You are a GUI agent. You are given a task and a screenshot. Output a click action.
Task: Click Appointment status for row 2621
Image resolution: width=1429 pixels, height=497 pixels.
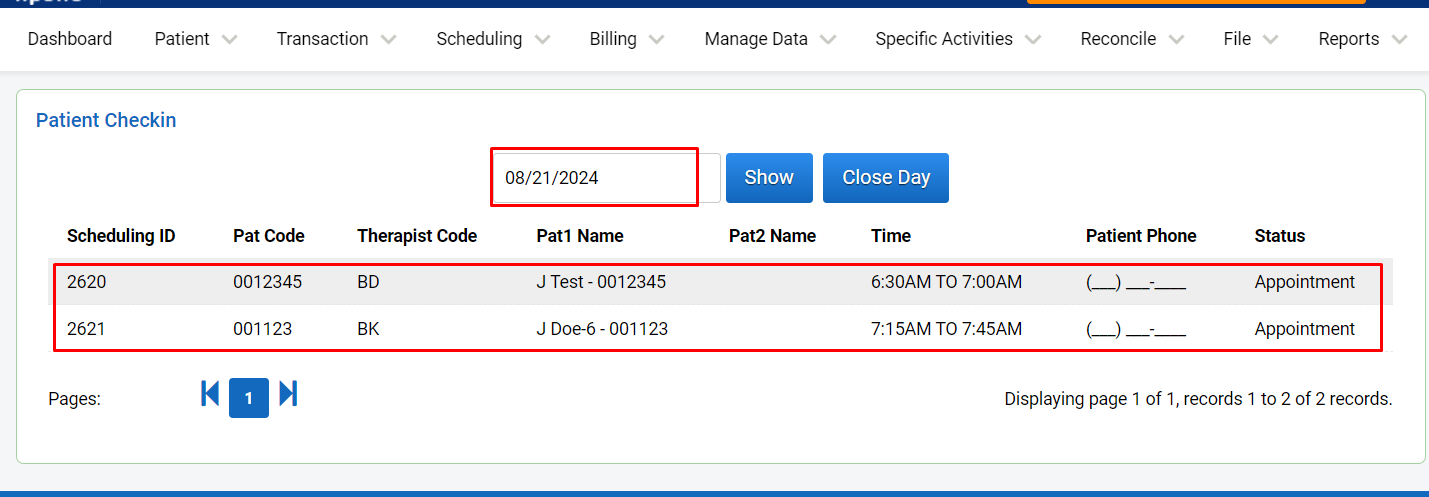1305,329
